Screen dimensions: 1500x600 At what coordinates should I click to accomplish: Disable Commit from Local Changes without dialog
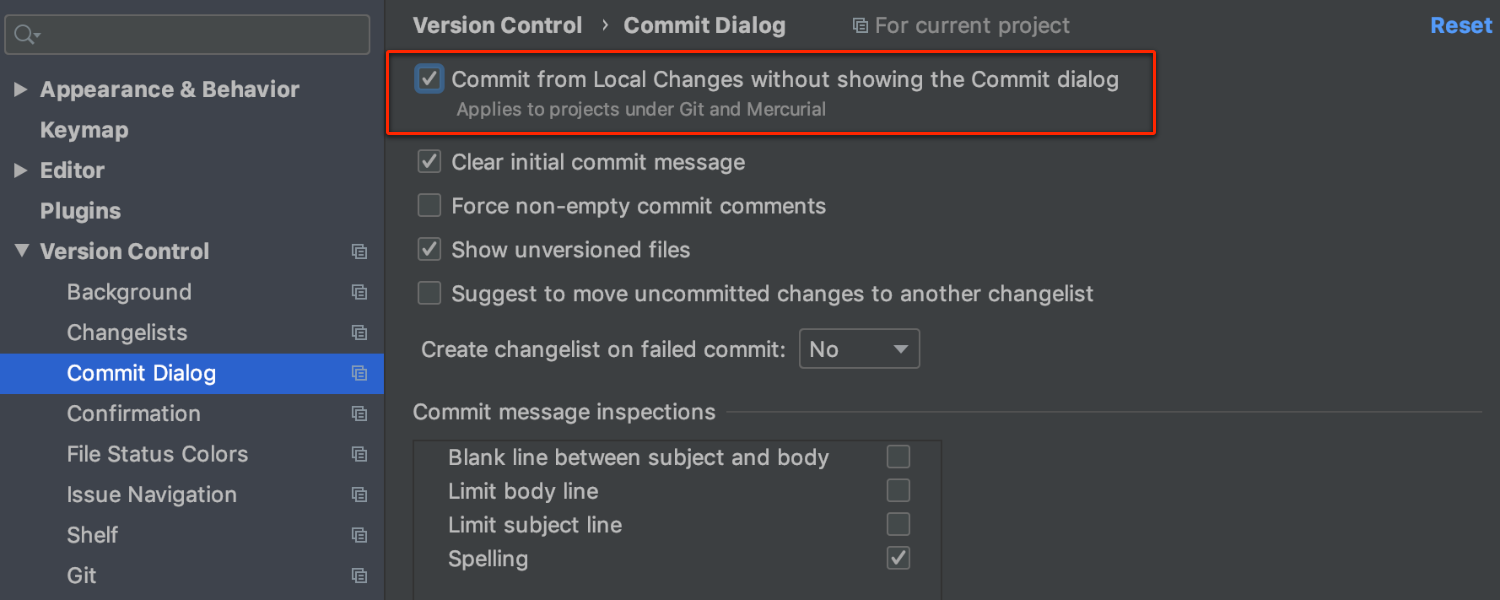[x=429, y=78]
